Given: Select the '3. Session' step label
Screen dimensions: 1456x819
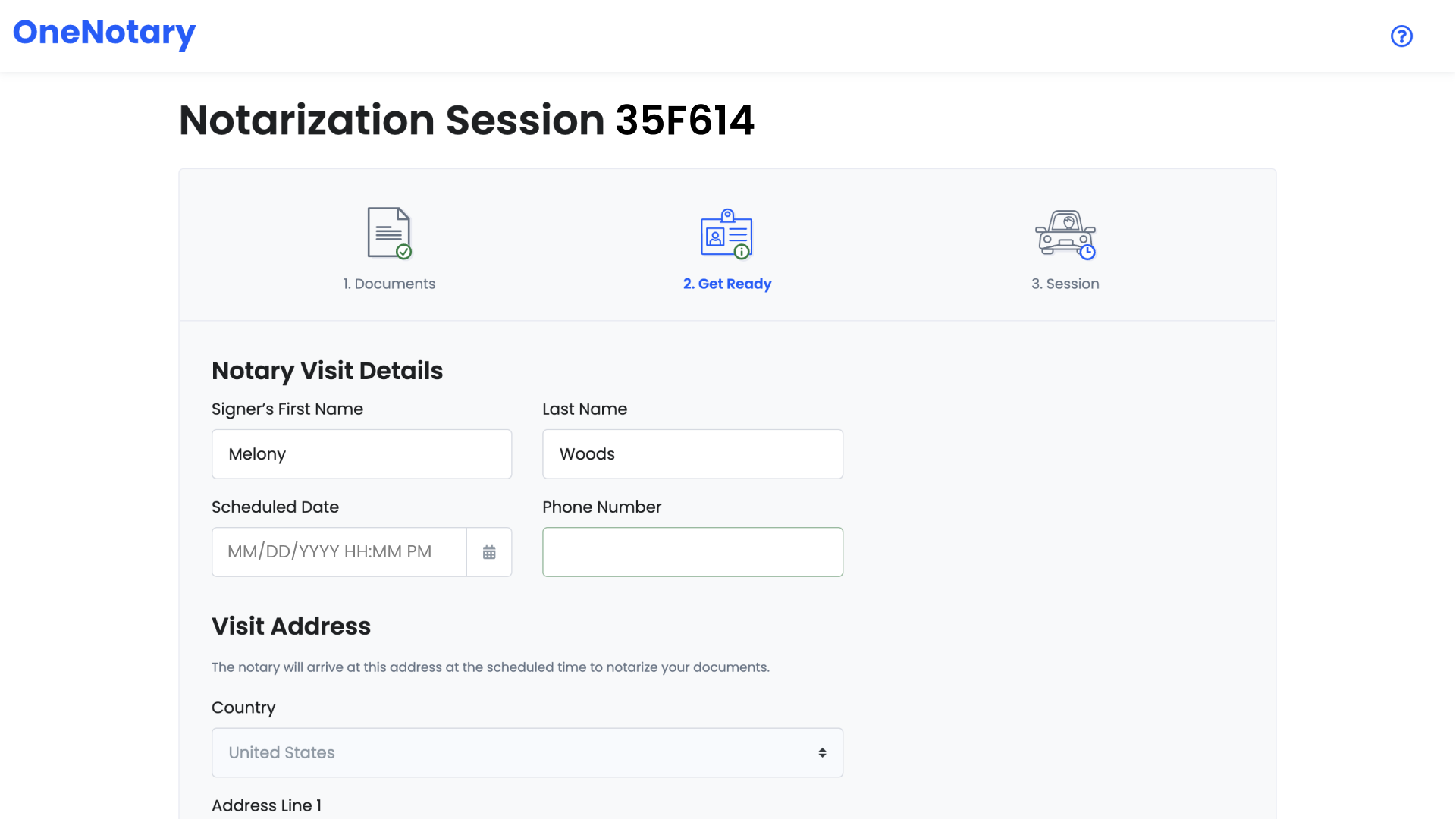Looking at the screenshot, I should (x=1065, y=284).
